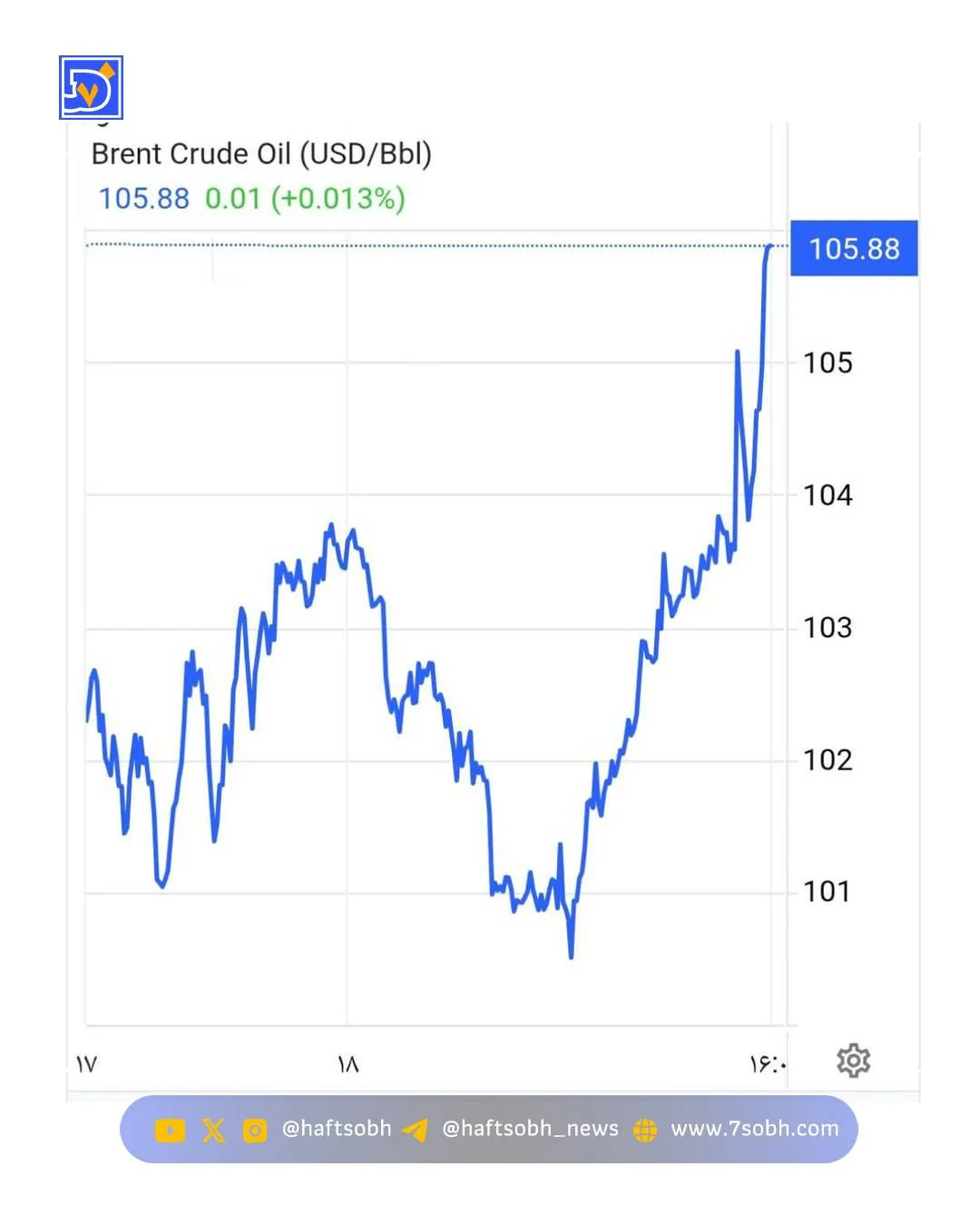Image resolution: width=980 pixels, height=1225 pixels.
Task: Click the green +0.013% change text
Action: [x=338, y=199]
